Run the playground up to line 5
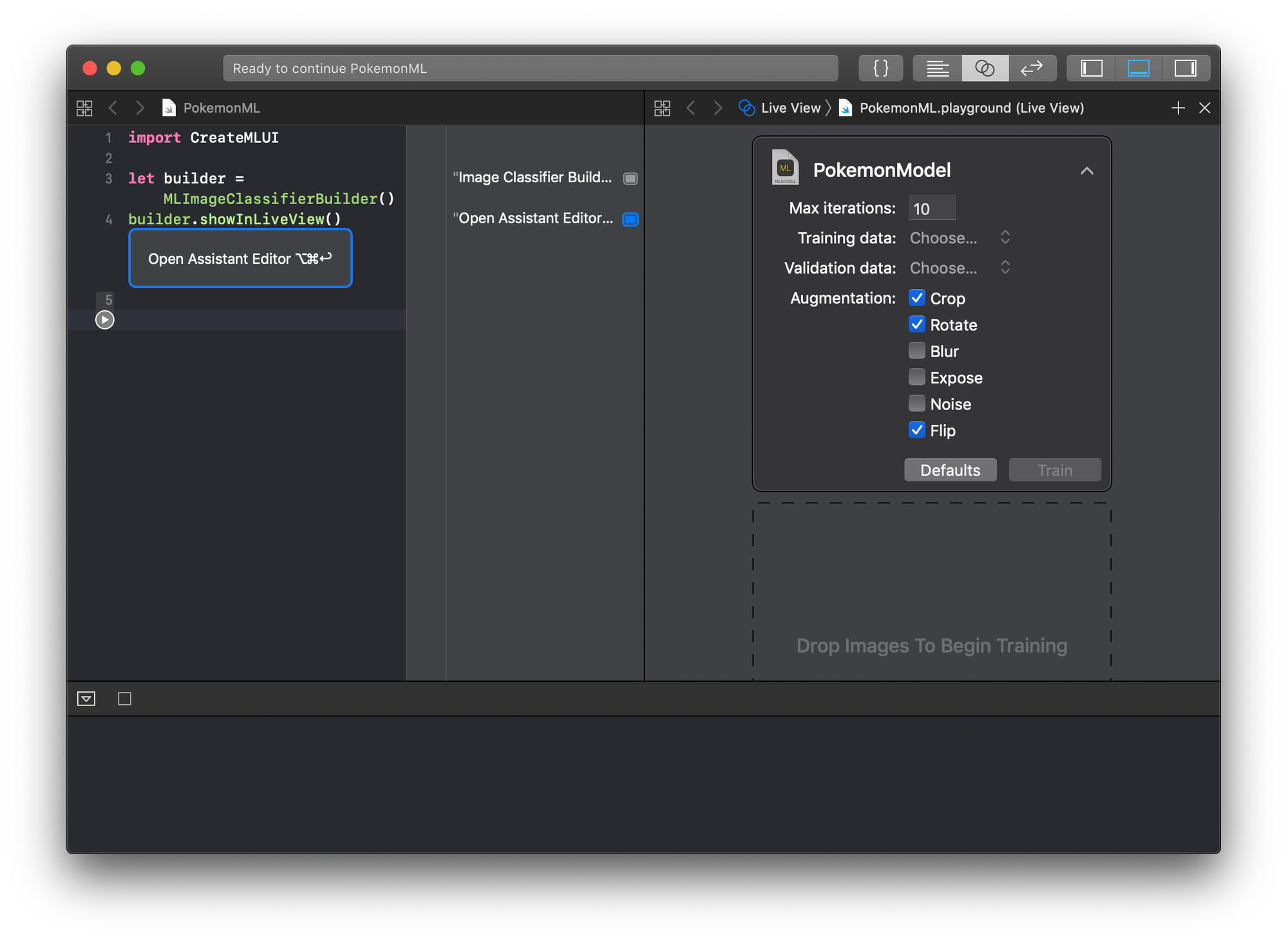 (x=105, y=320)
